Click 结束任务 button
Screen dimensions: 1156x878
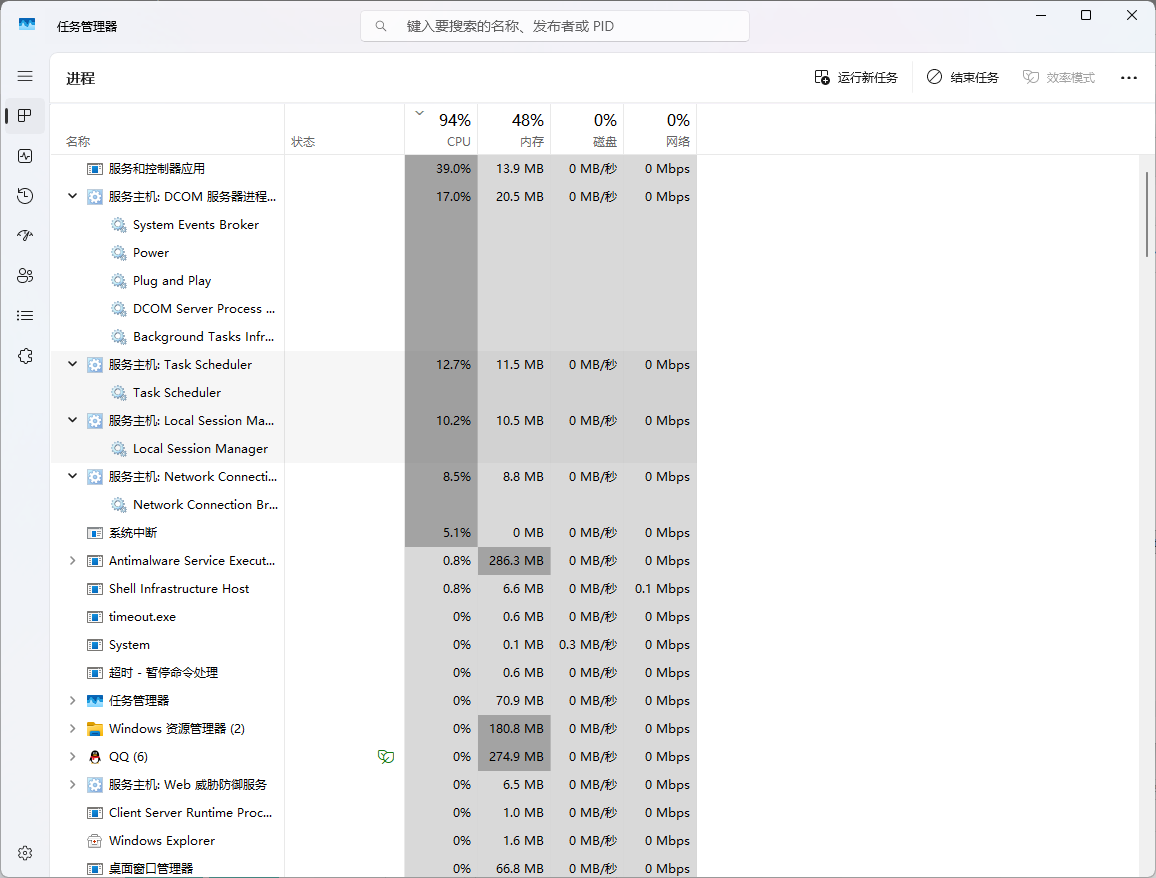(962, 78)
